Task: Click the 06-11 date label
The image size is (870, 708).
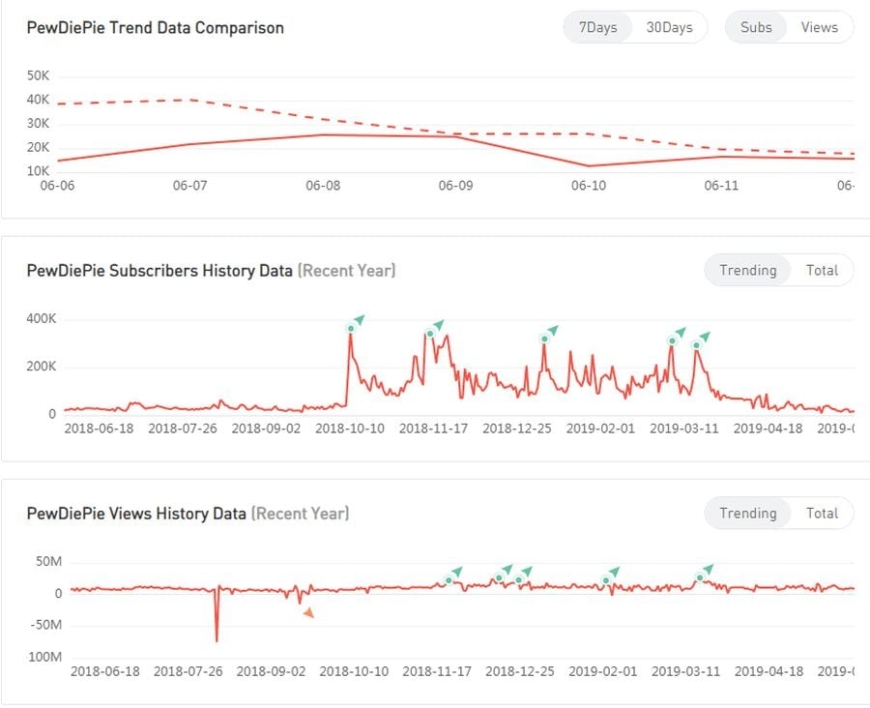Action: tap(721, 185)
